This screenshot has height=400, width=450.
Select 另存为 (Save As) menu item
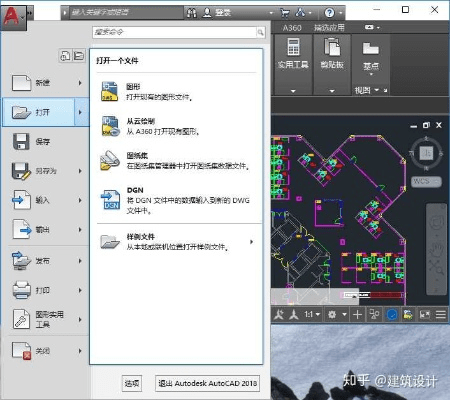click(x=38, y=171)
